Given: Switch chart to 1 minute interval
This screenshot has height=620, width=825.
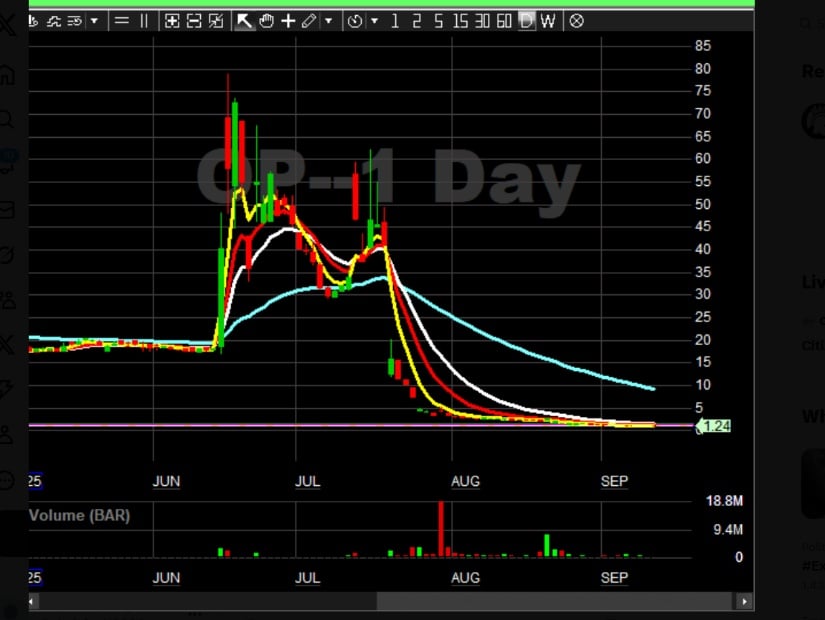Looking at the screenshot, I should click(x=395, y=21).
